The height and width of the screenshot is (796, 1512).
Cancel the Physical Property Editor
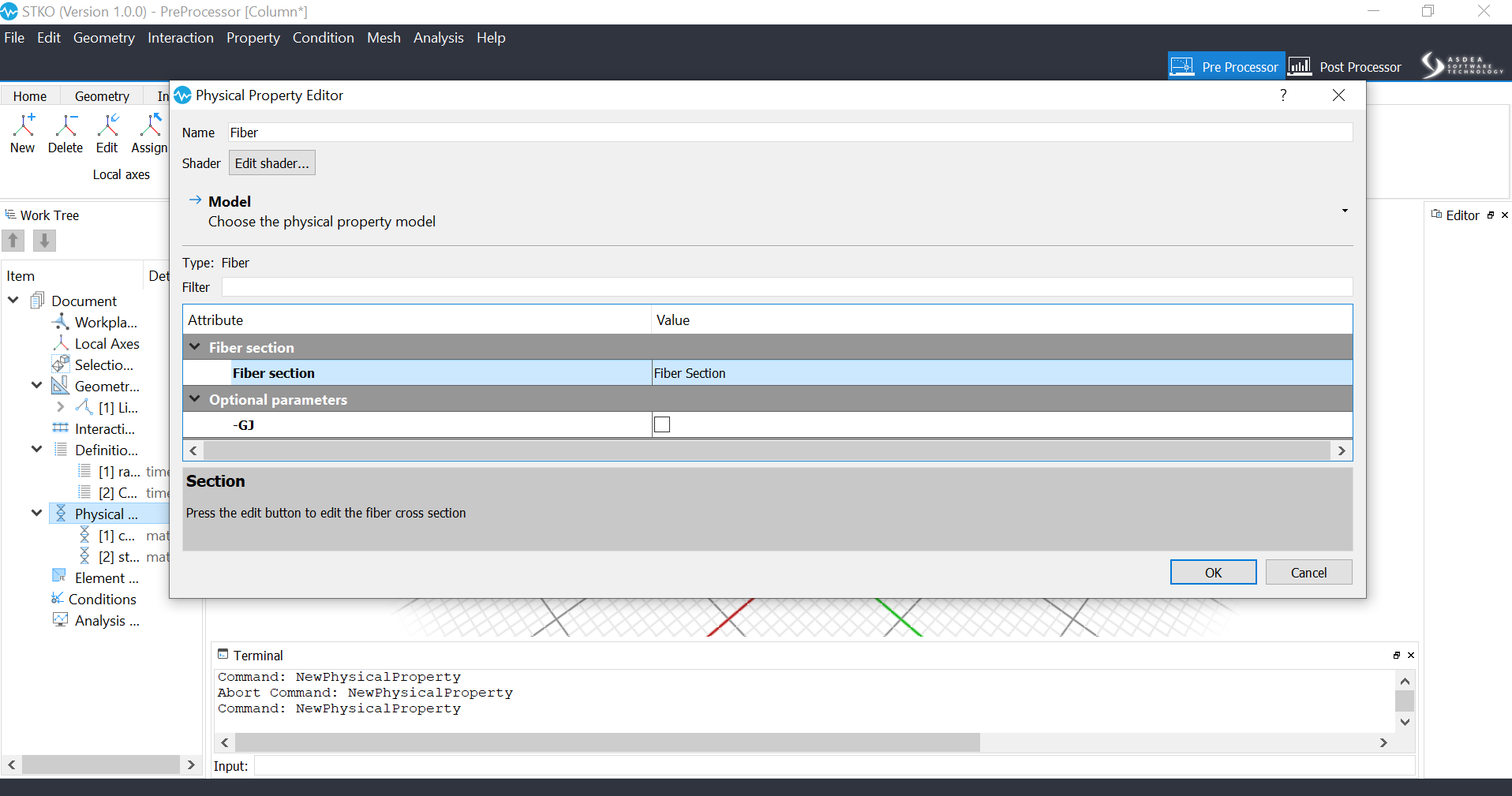pos(1309,573)
